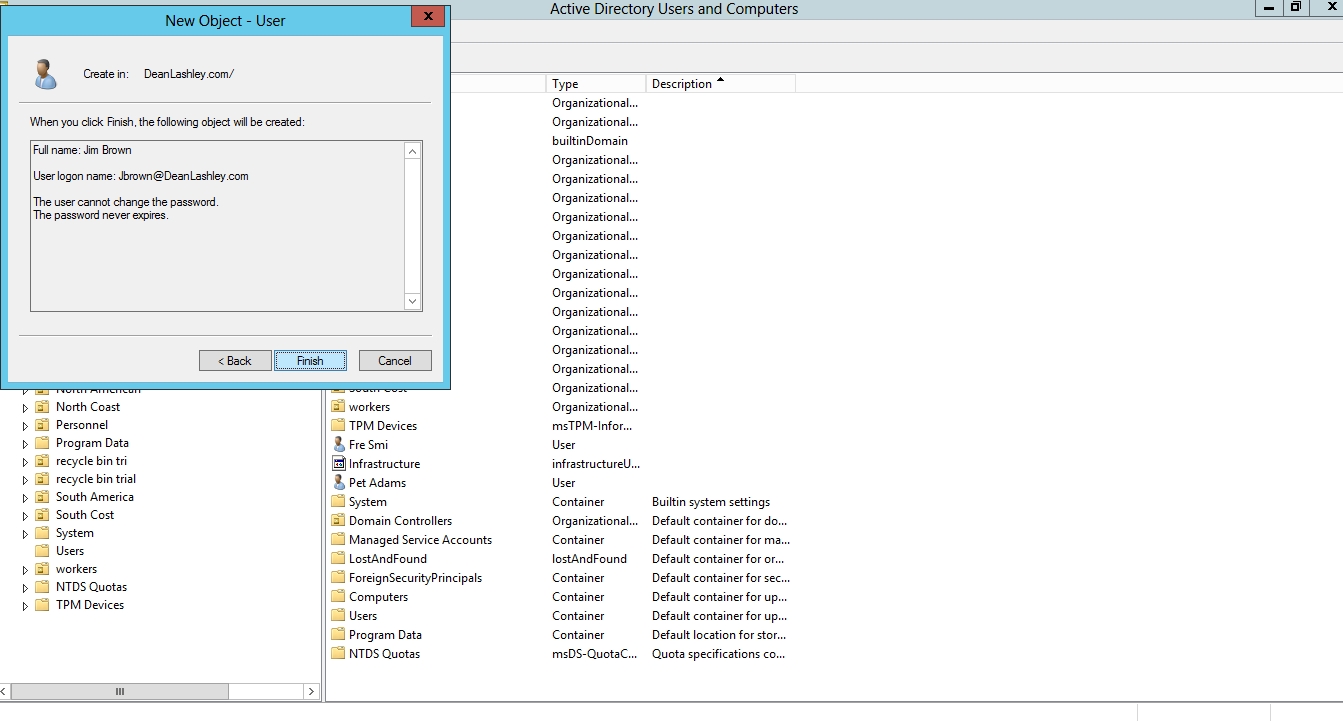Click the South Cost OU icon in the tree
The image size is (1343, 721).
point(42,515)
